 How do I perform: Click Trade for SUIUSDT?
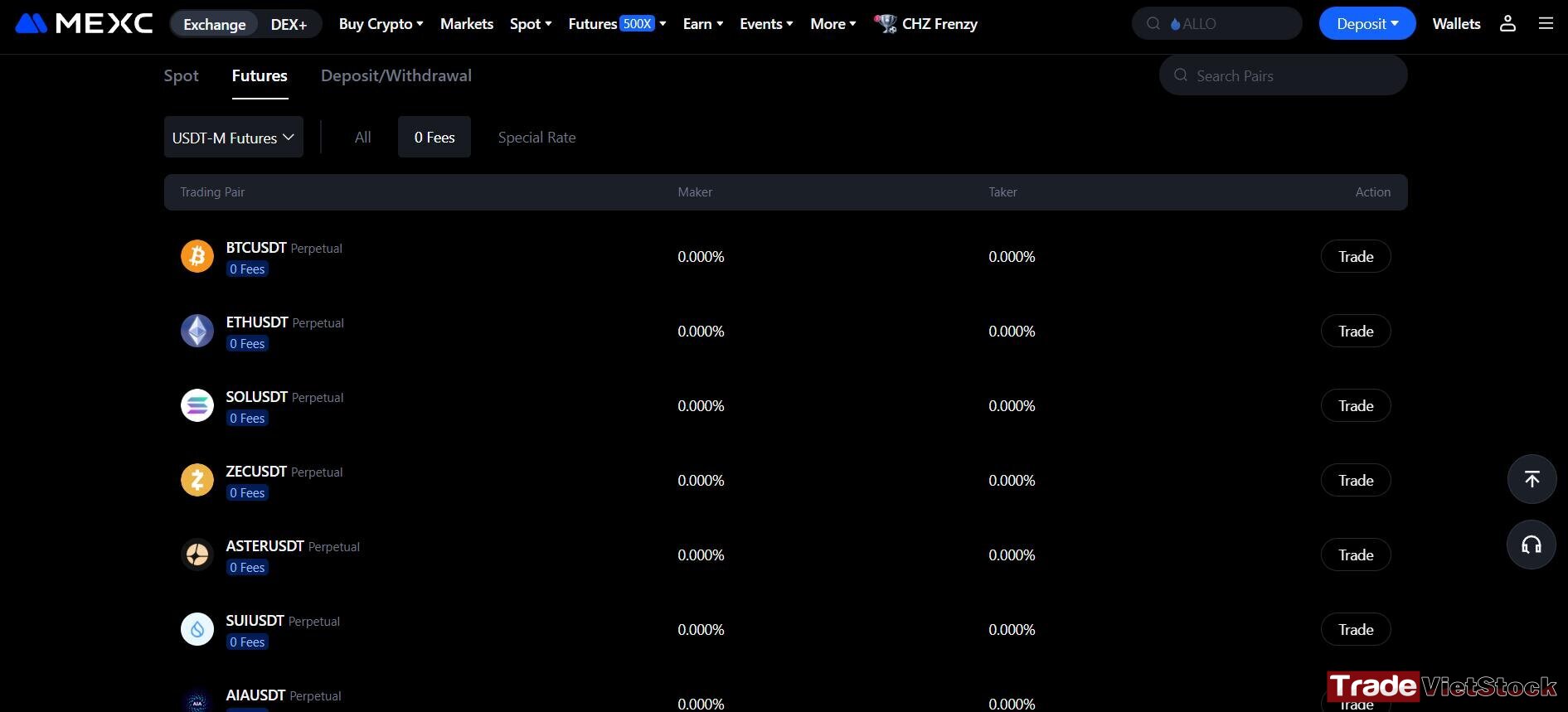(x=1356, y=629)
